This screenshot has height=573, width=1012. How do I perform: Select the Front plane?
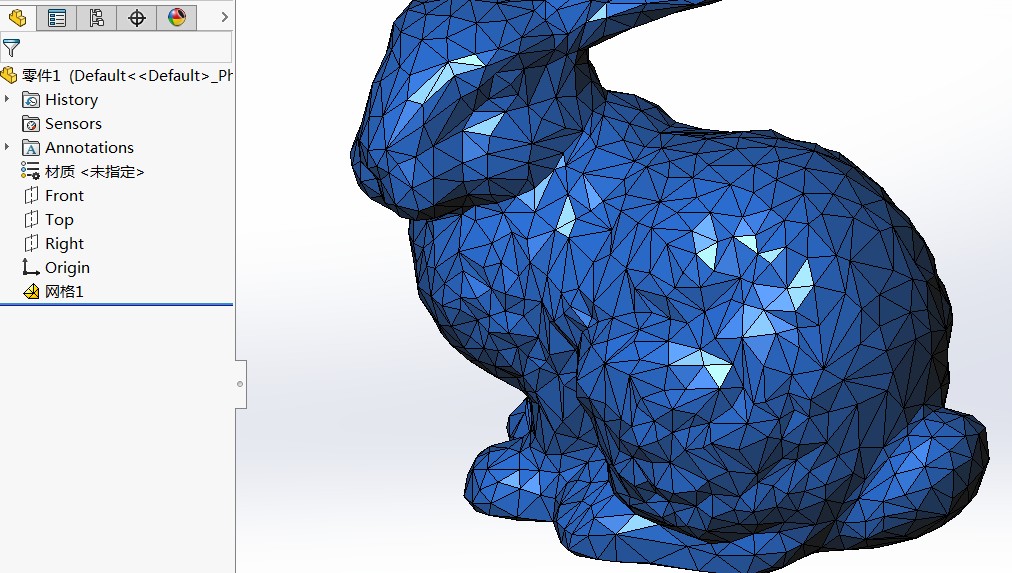pyautogui.click(x=65, y=196)
